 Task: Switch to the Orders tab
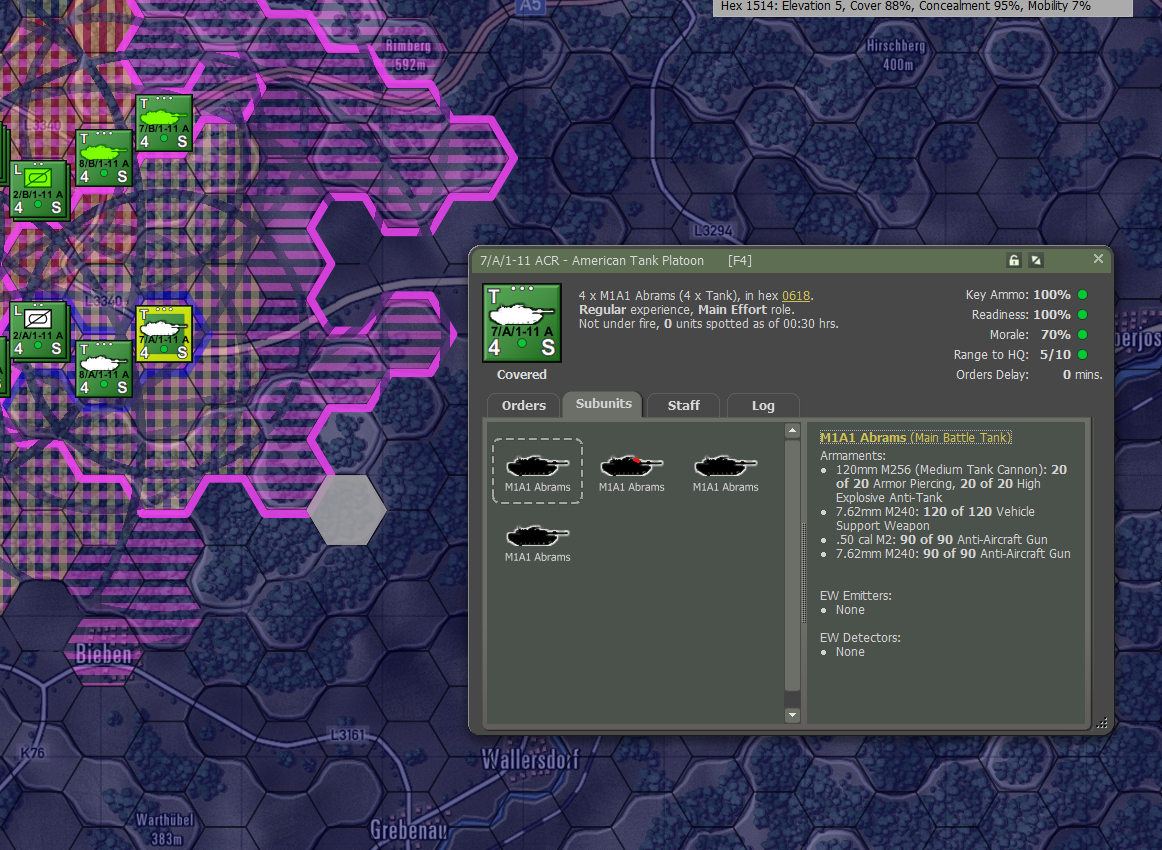tap(523, 405)
